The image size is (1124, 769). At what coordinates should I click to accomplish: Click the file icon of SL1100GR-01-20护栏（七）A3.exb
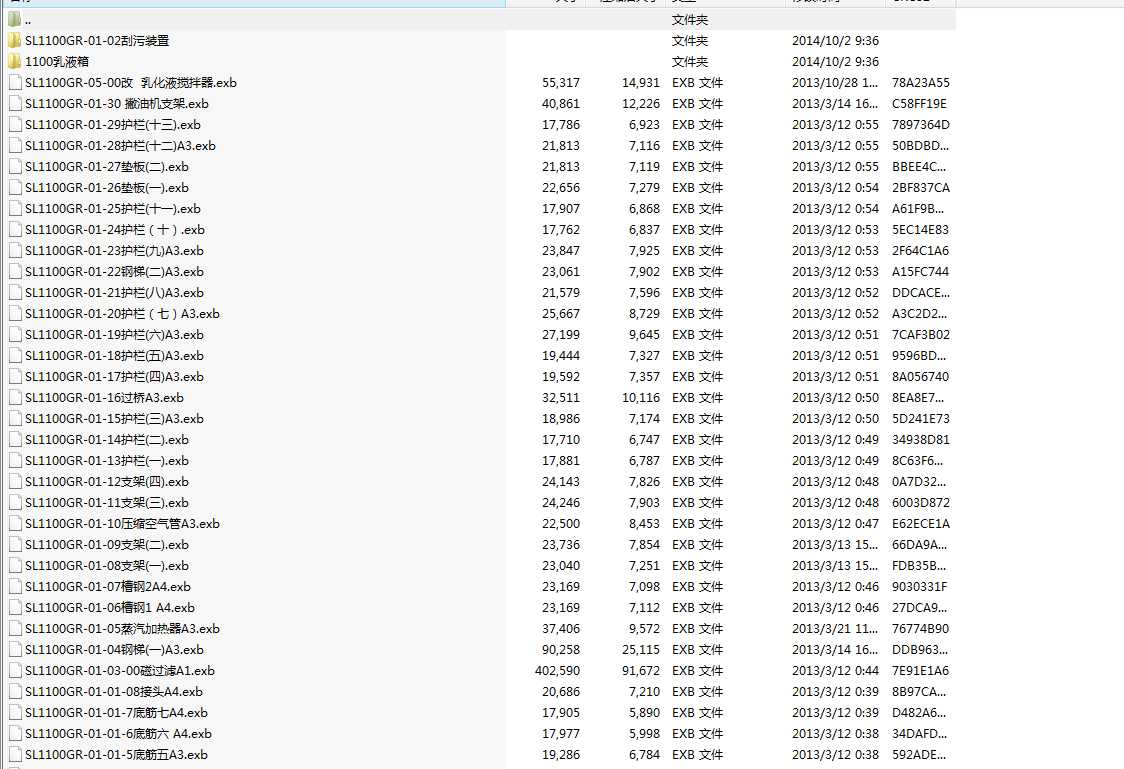coord(15,313)
